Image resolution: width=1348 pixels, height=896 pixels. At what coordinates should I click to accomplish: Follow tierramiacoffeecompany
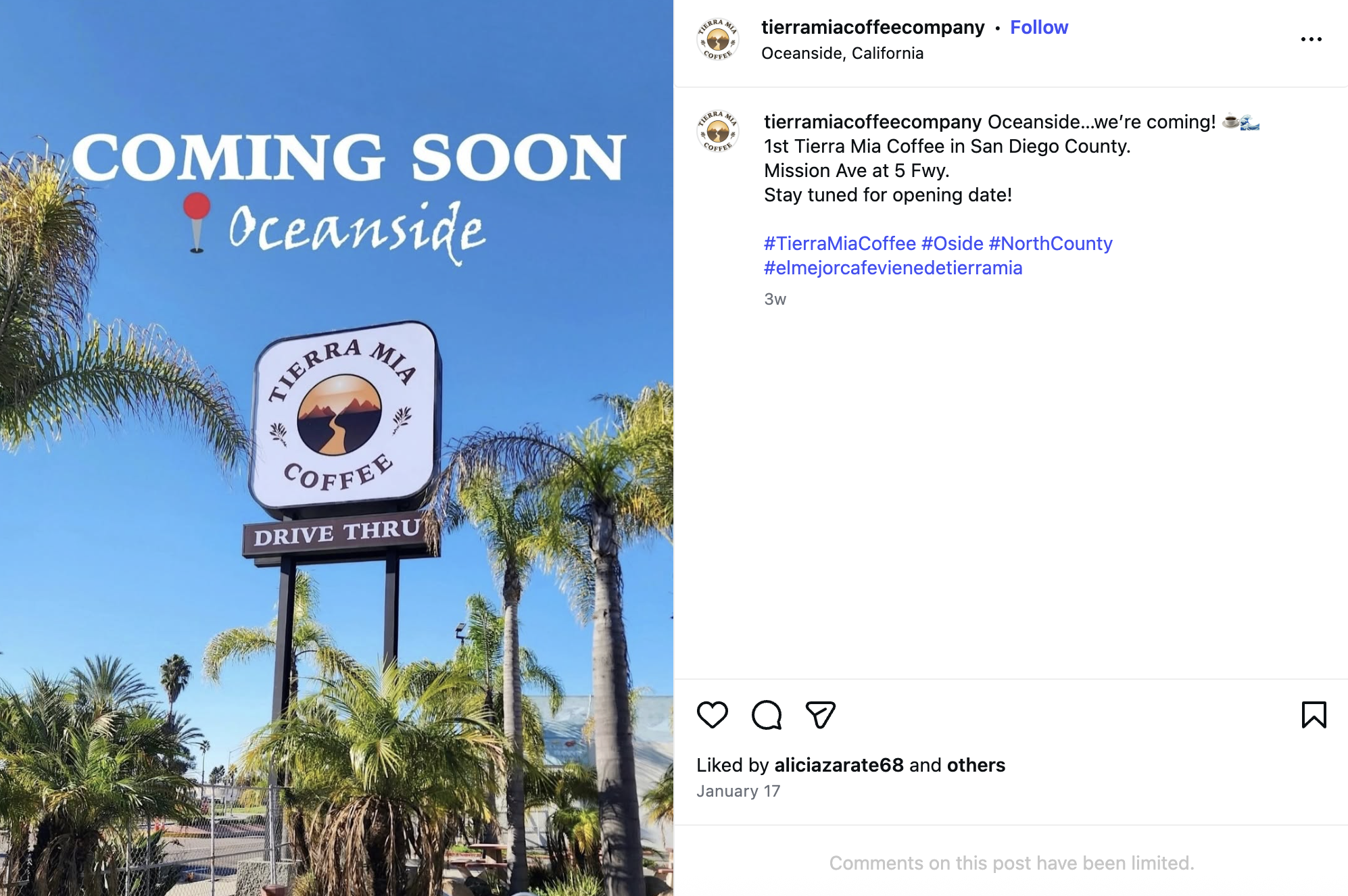click(x=1039, y=27)
